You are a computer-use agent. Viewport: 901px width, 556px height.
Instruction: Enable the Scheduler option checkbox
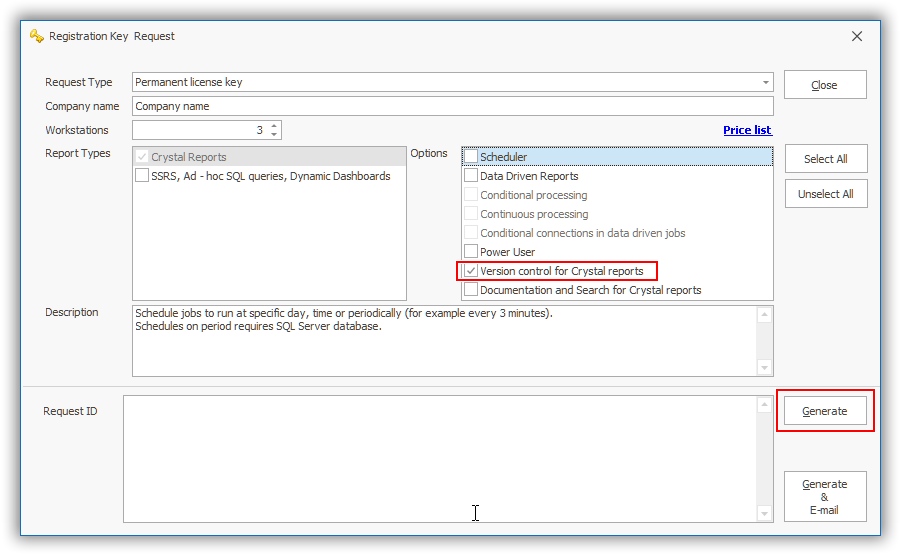tap(471, 157)
